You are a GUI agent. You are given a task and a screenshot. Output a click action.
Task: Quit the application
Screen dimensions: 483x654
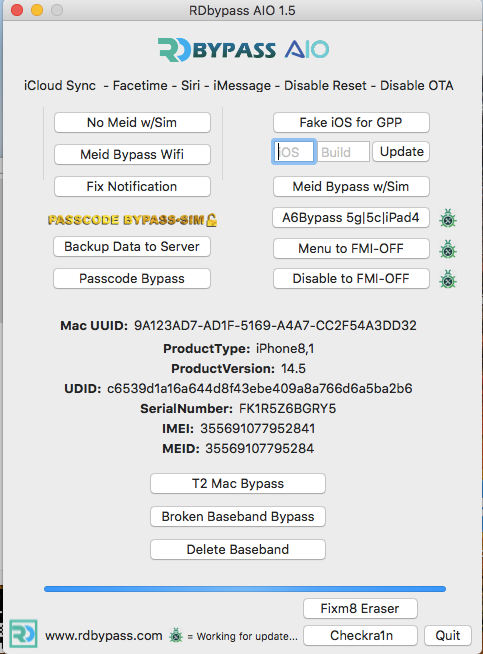tap(448, 636)
